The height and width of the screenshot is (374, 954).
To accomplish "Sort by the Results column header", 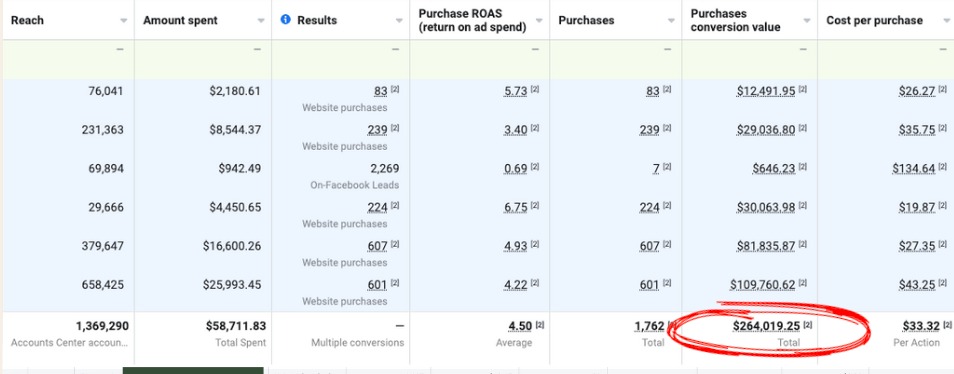I will (316, 20).
